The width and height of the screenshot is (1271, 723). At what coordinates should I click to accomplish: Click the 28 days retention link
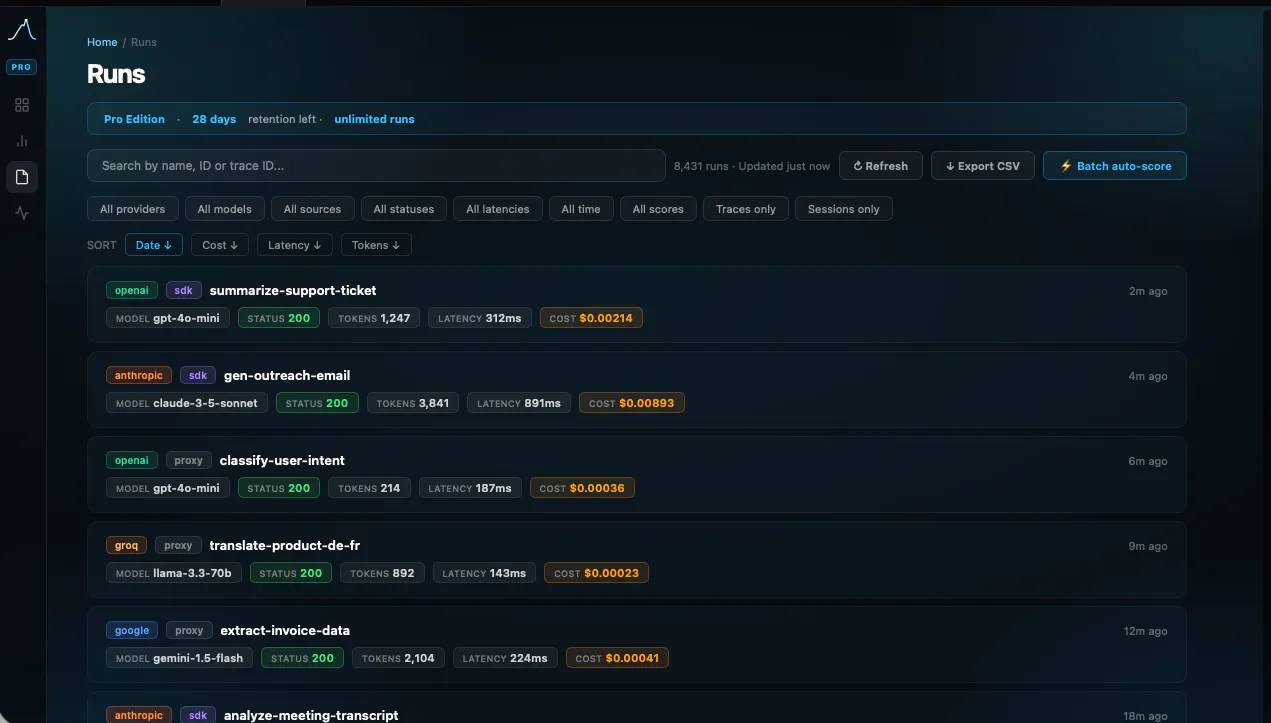click(x=214, y=119)
